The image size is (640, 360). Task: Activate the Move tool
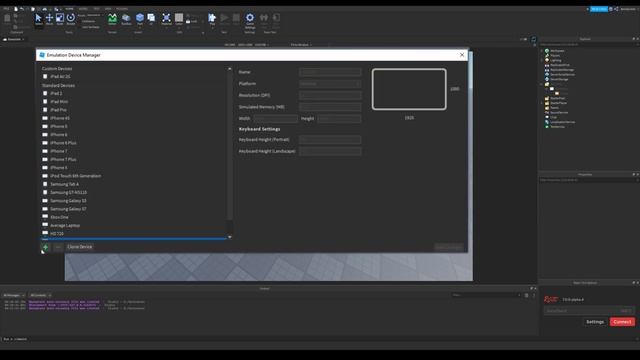[x=49, y=19]
